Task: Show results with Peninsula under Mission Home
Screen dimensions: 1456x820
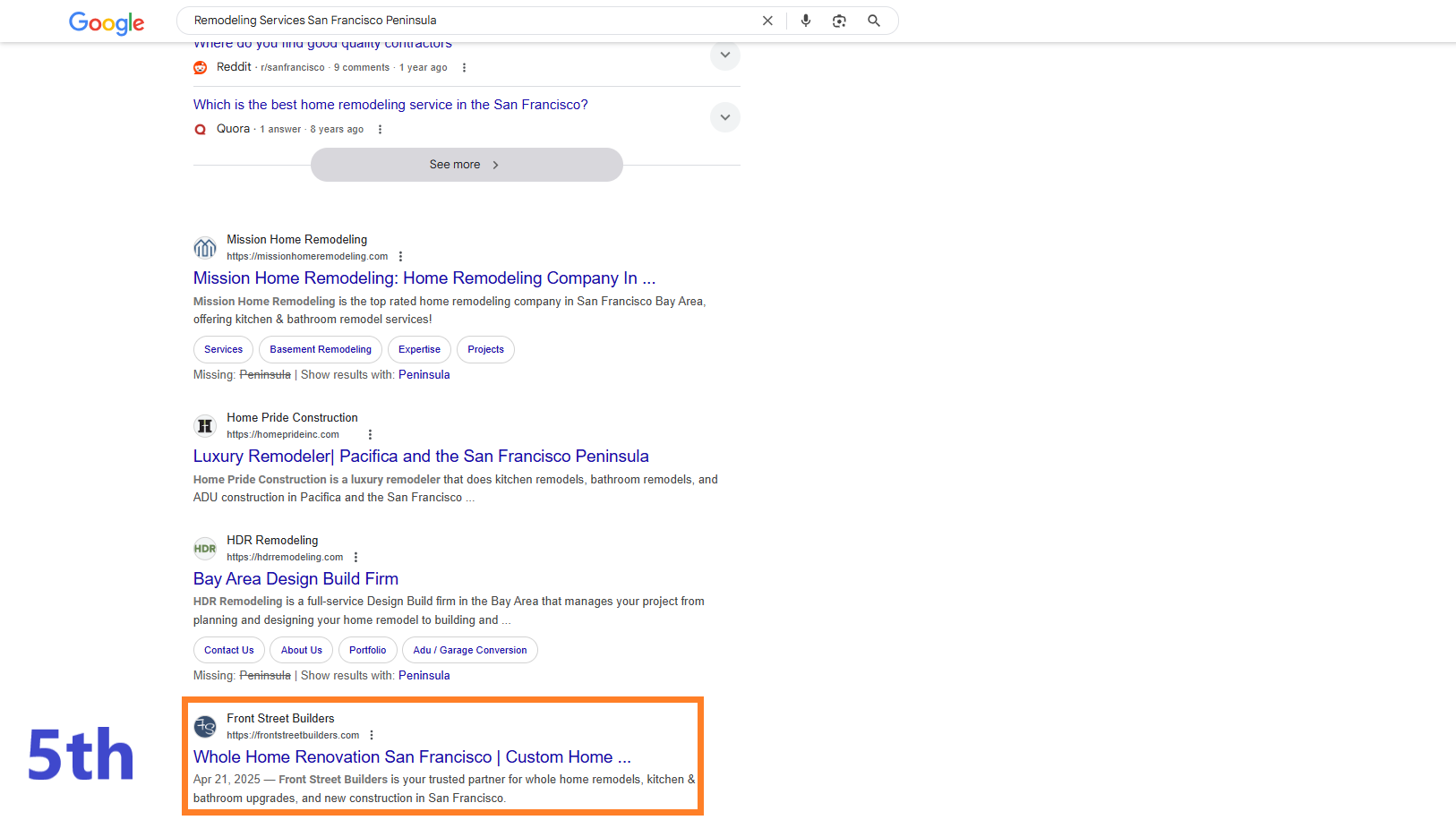Action: (x=424, y=375)
